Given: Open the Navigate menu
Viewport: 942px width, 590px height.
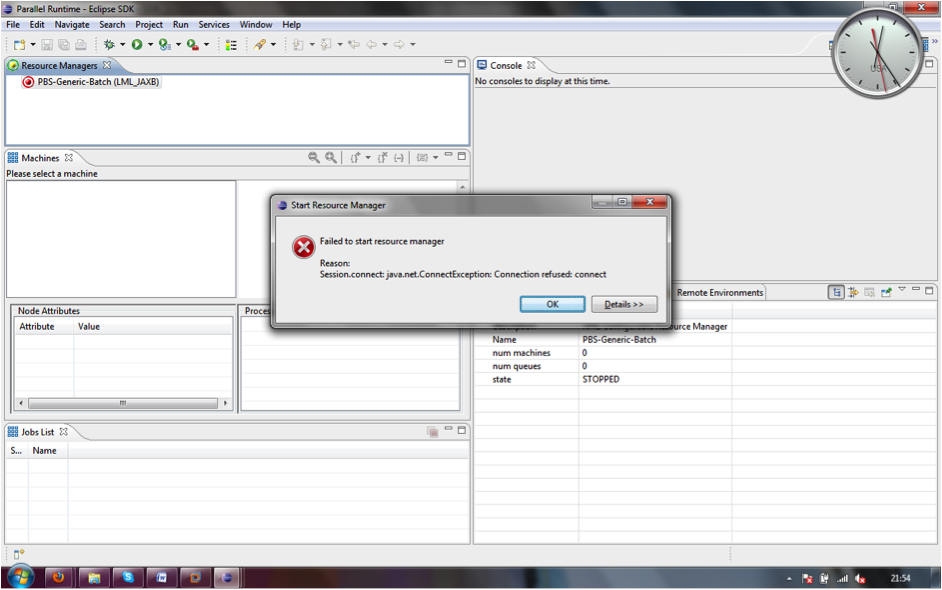Looking at the screenshot, I should point(72,25).
